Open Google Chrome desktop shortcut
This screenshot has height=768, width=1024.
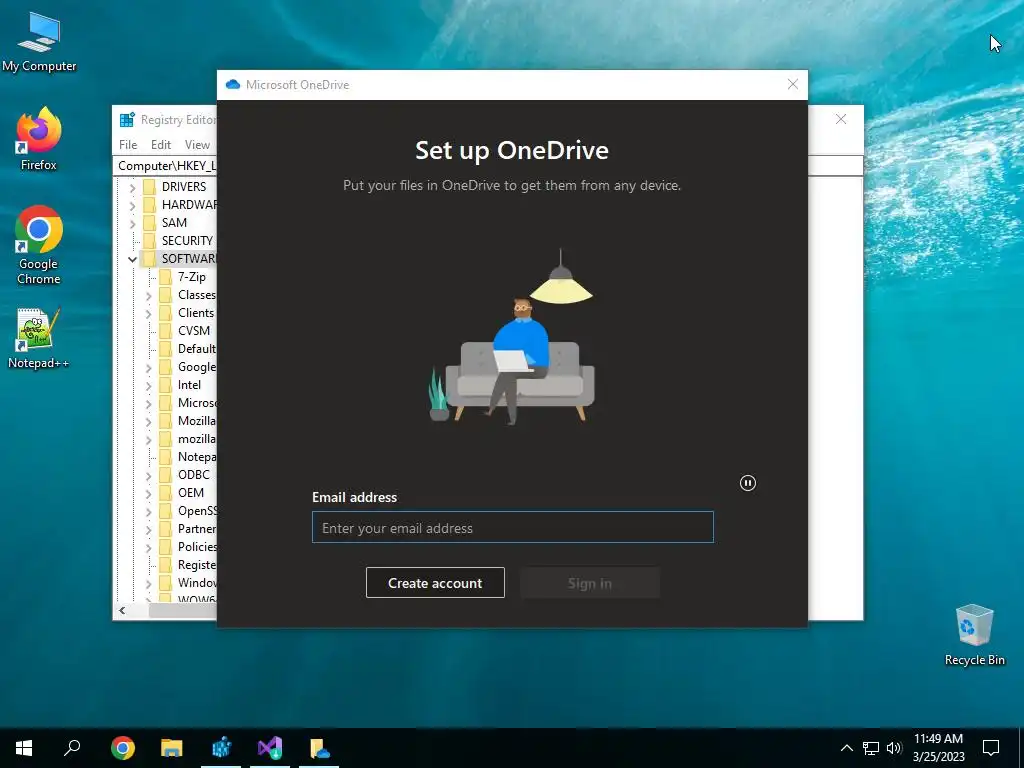39,245
